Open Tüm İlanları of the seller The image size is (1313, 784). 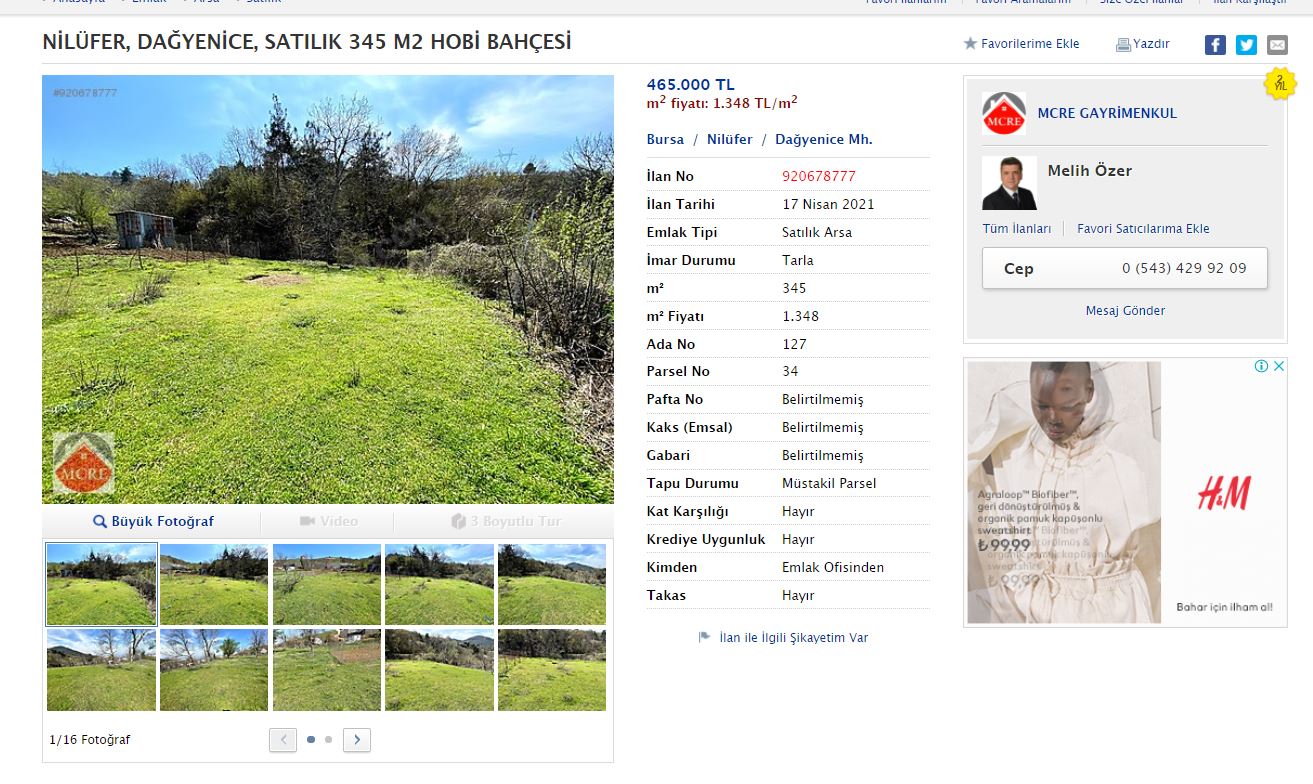pyautogui.click(x=1017, y=229)
